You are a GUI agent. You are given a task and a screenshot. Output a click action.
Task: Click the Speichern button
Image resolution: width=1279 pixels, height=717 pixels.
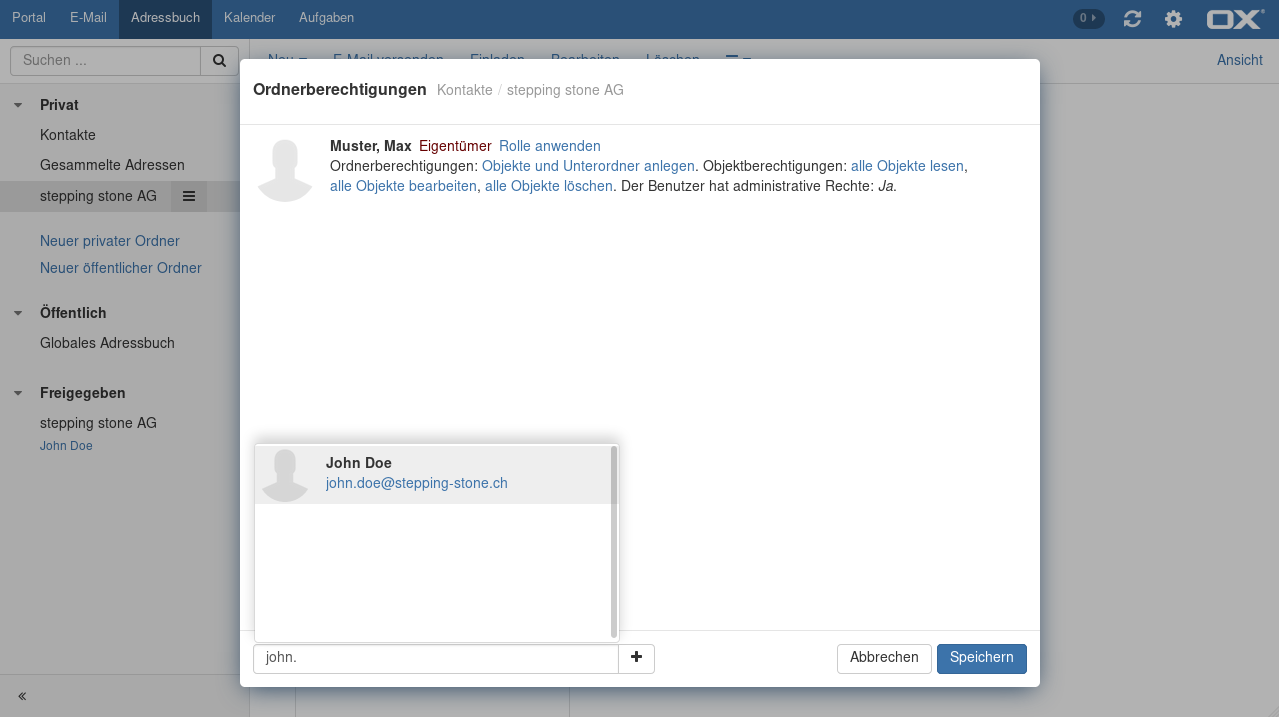click(981, 658)
